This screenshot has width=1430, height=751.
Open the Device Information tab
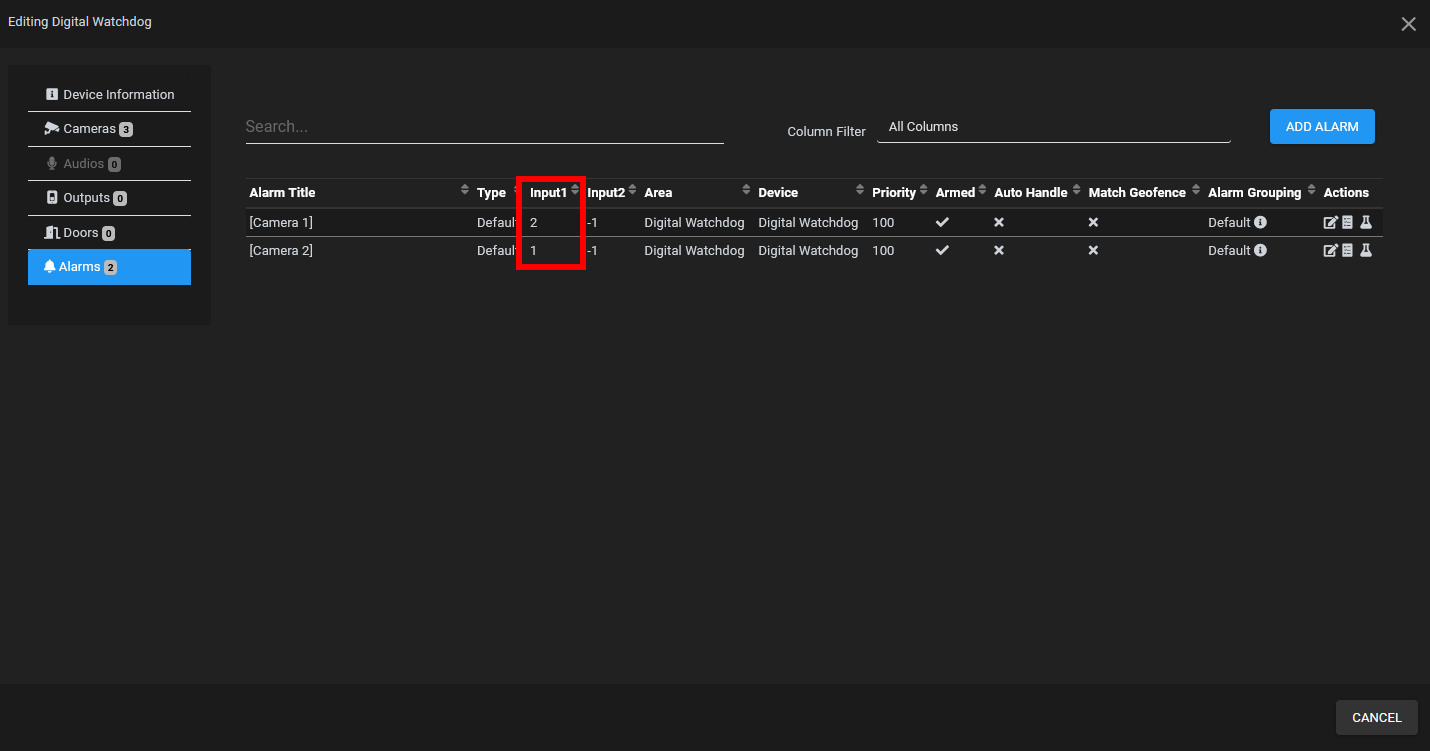[x=109, y=94]
